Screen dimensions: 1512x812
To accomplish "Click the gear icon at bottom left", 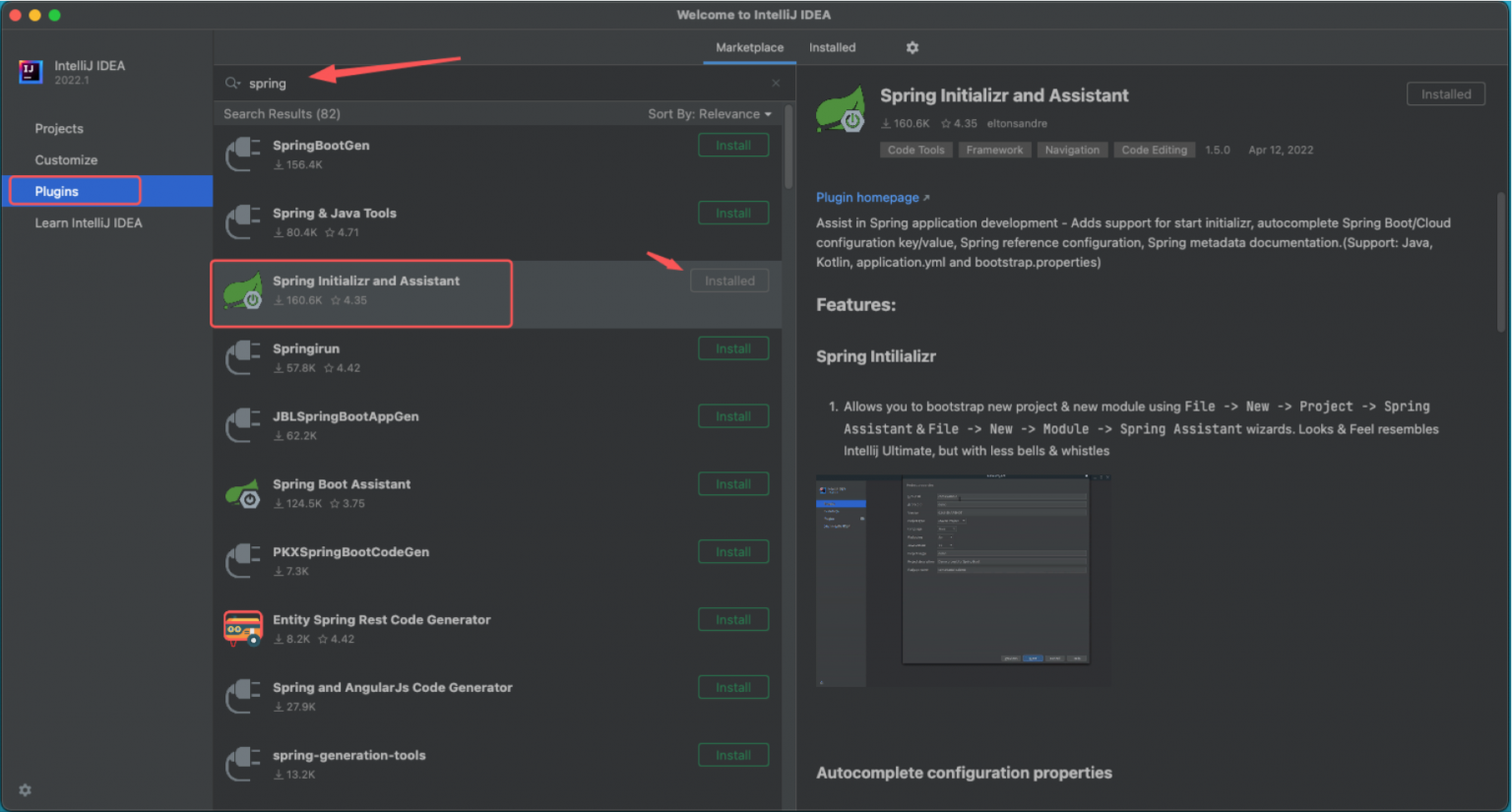I will pyautogui.click(x=25, y=789).
